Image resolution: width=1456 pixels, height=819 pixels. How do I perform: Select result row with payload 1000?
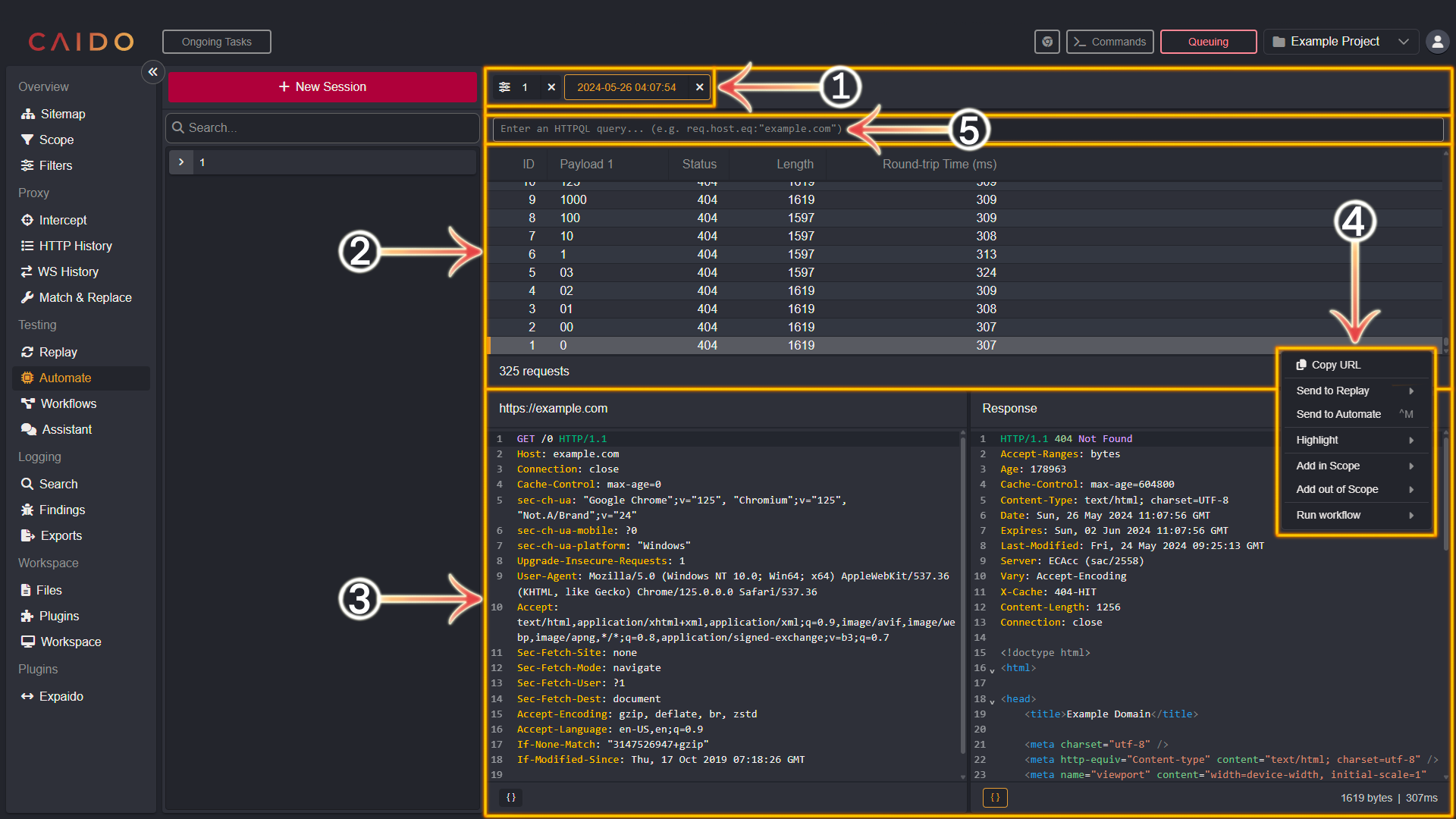[965, 199]
